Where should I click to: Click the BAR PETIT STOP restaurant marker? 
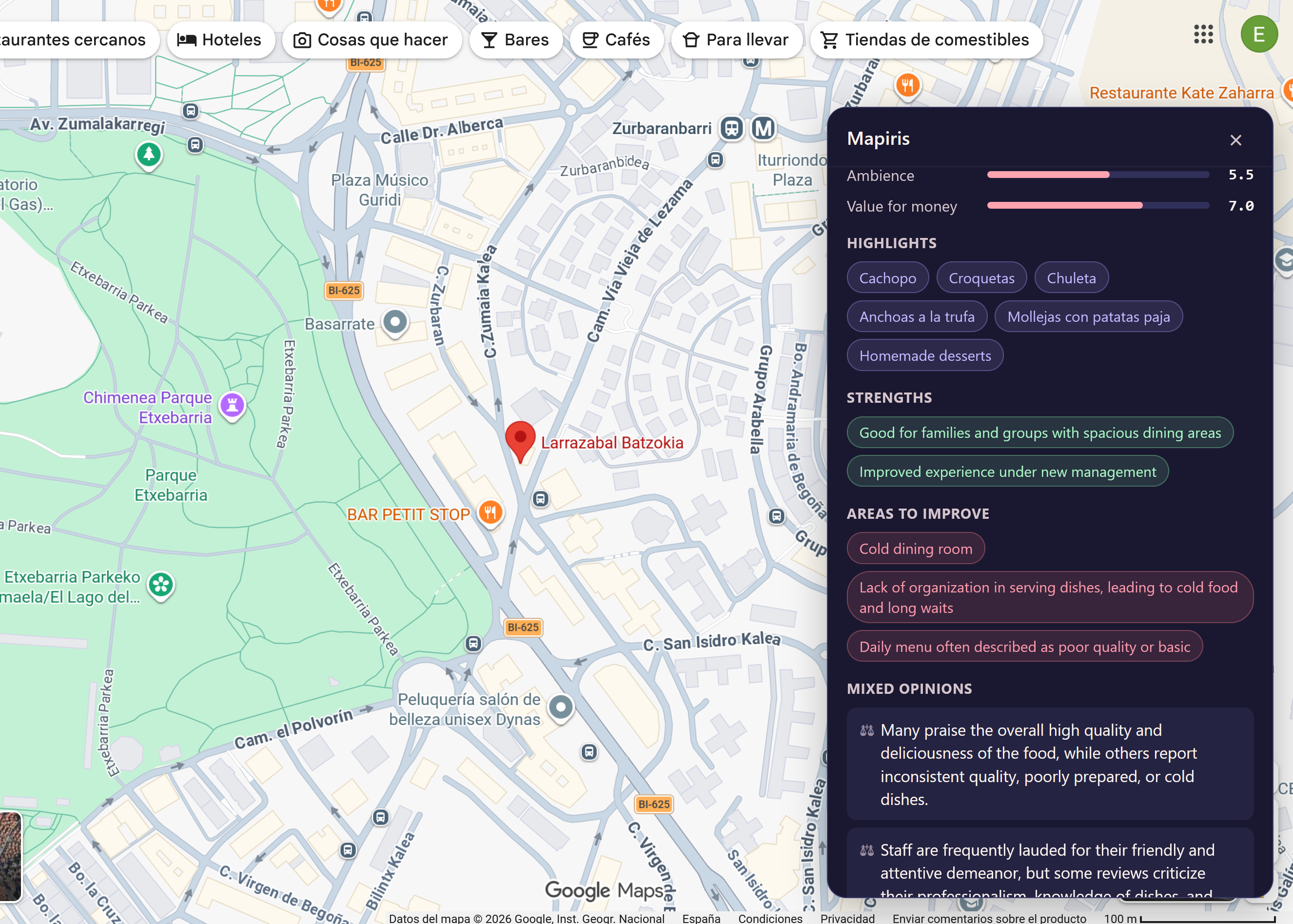490,513
